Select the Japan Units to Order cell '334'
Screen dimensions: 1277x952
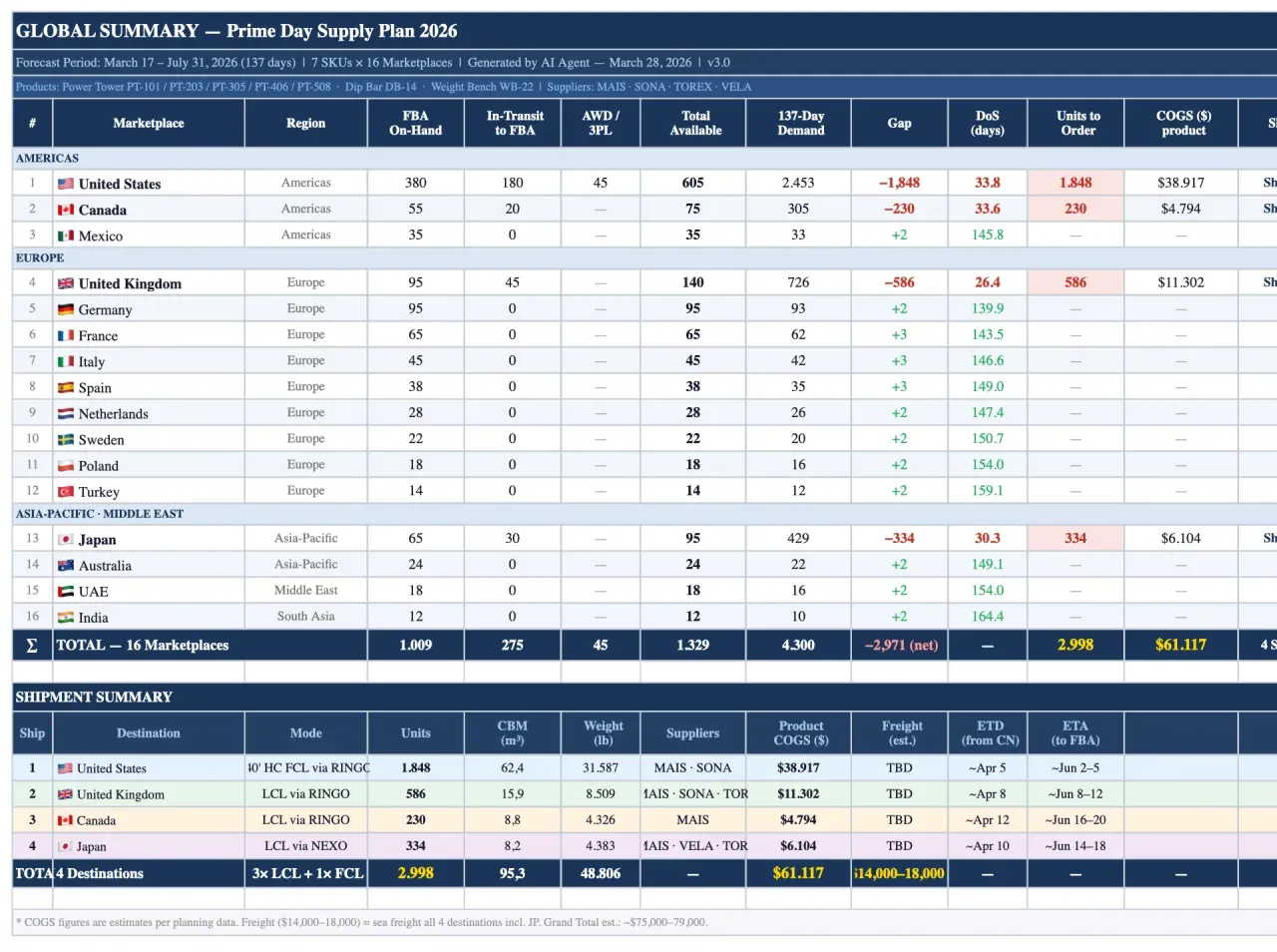click(1076, 538)
